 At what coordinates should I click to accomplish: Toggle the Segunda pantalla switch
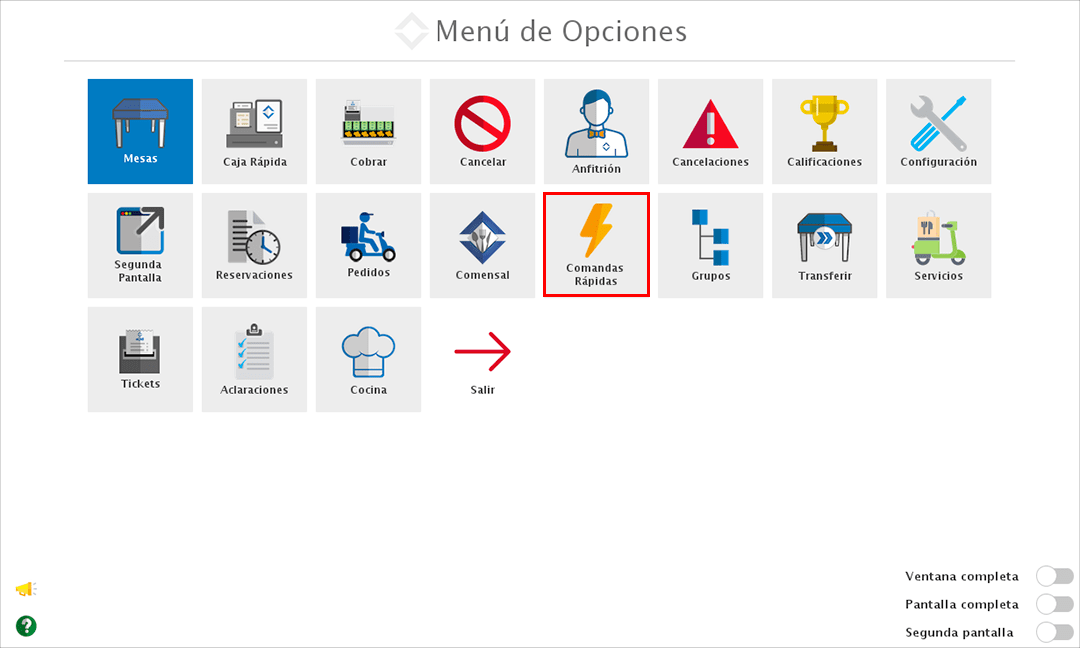pos(1055,632)
